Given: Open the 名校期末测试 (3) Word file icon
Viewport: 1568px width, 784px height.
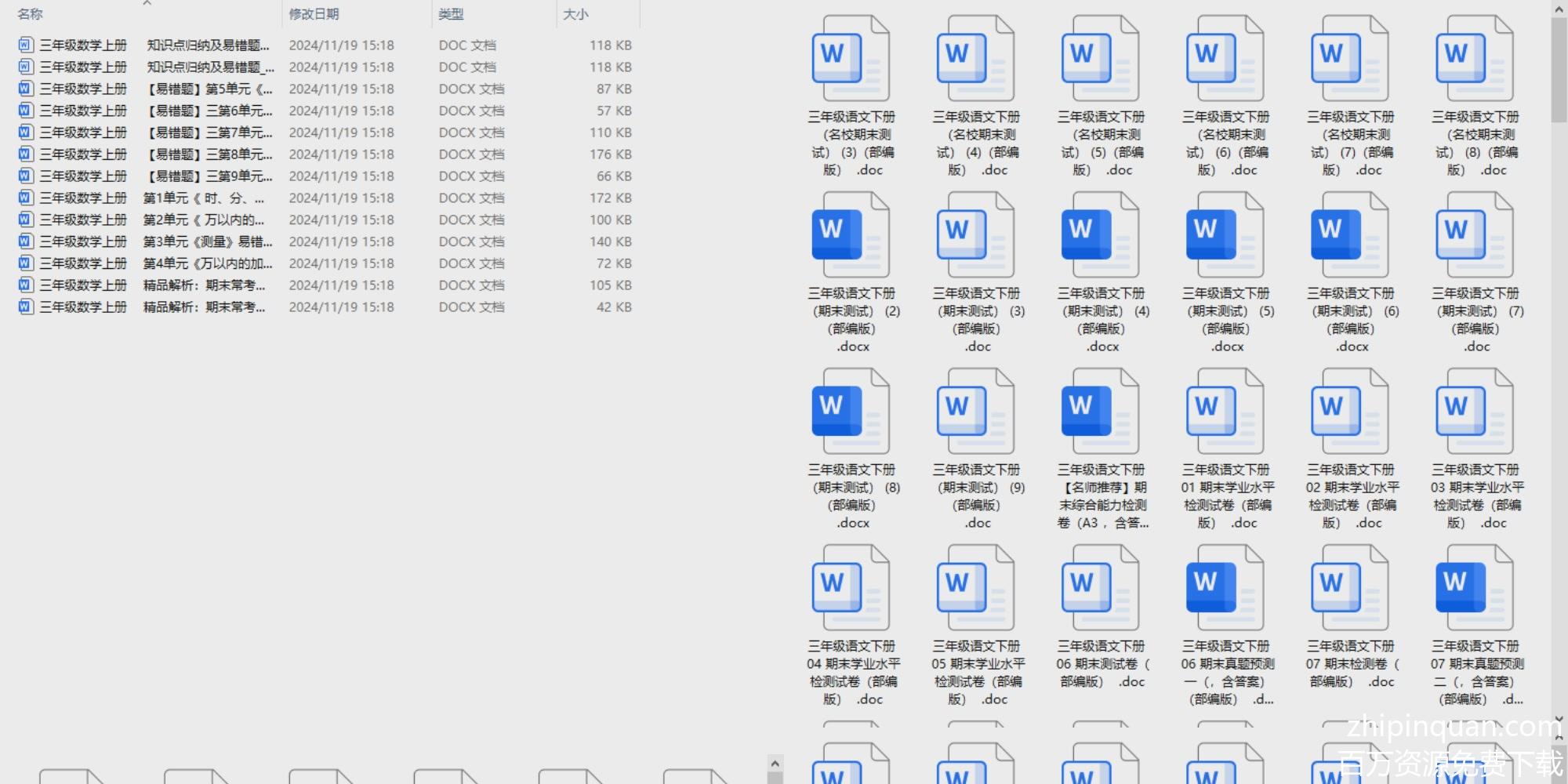Looking at the screenshot, I should click(x=850, y=59).
